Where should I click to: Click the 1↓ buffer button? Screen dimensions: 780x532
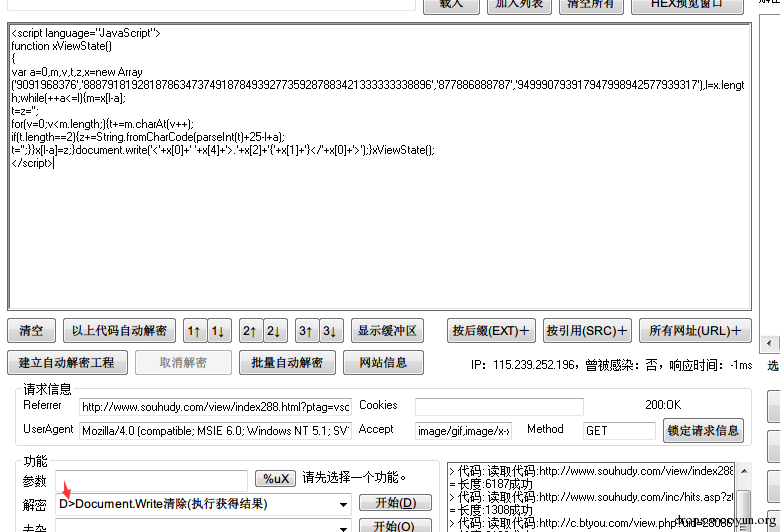click(219, 331)
